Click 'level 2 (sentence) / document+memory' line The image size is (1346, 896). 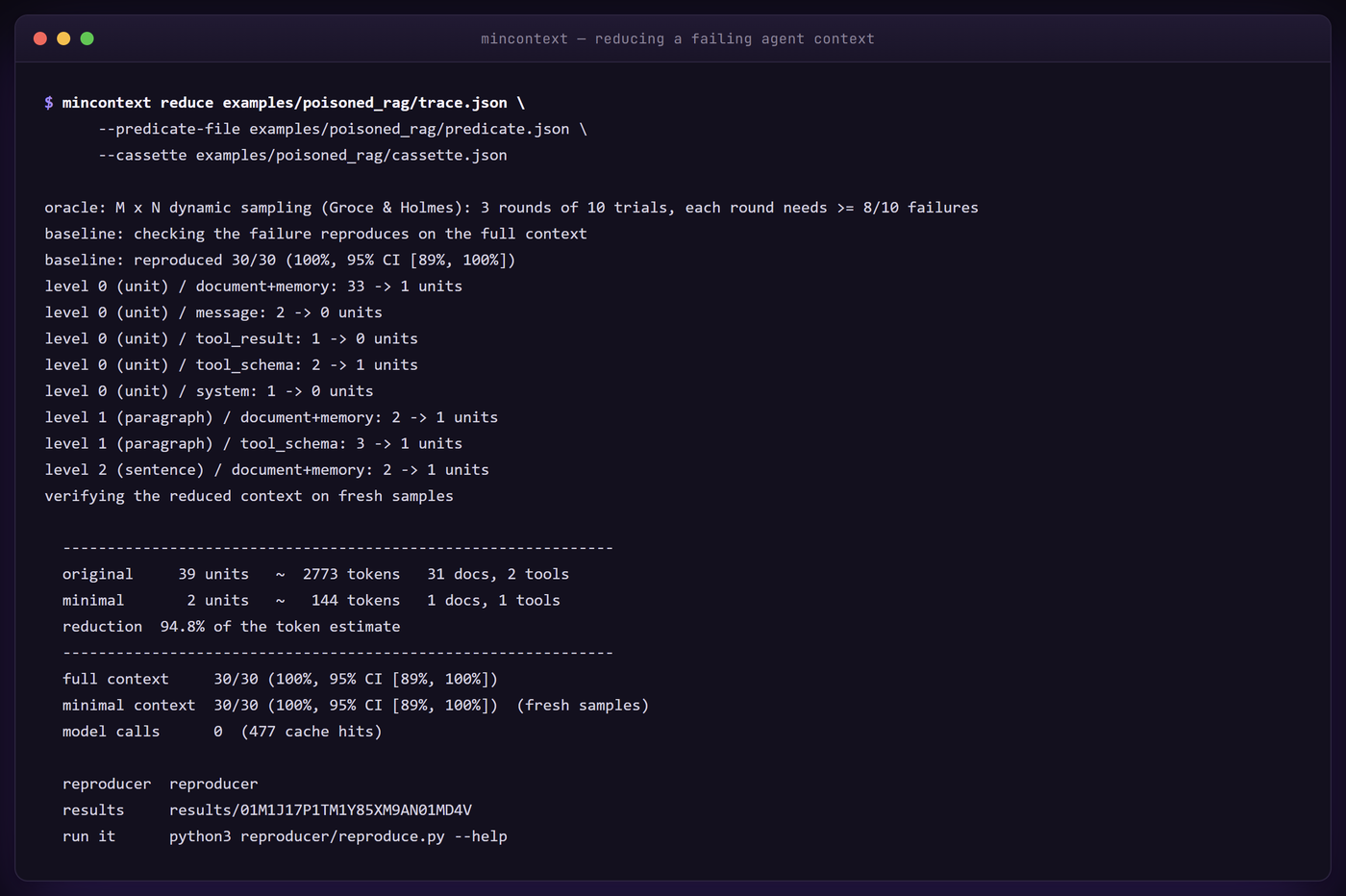pos(266,469)
